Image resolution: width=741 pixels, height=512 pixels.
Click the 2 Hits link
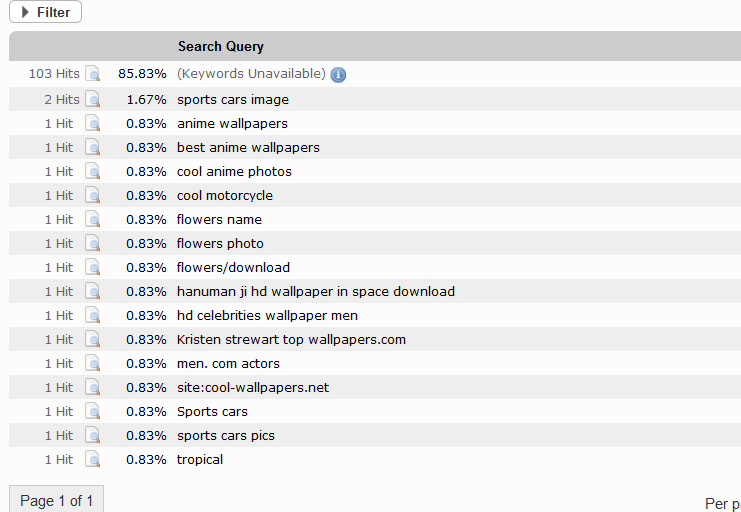pos(61,99)
